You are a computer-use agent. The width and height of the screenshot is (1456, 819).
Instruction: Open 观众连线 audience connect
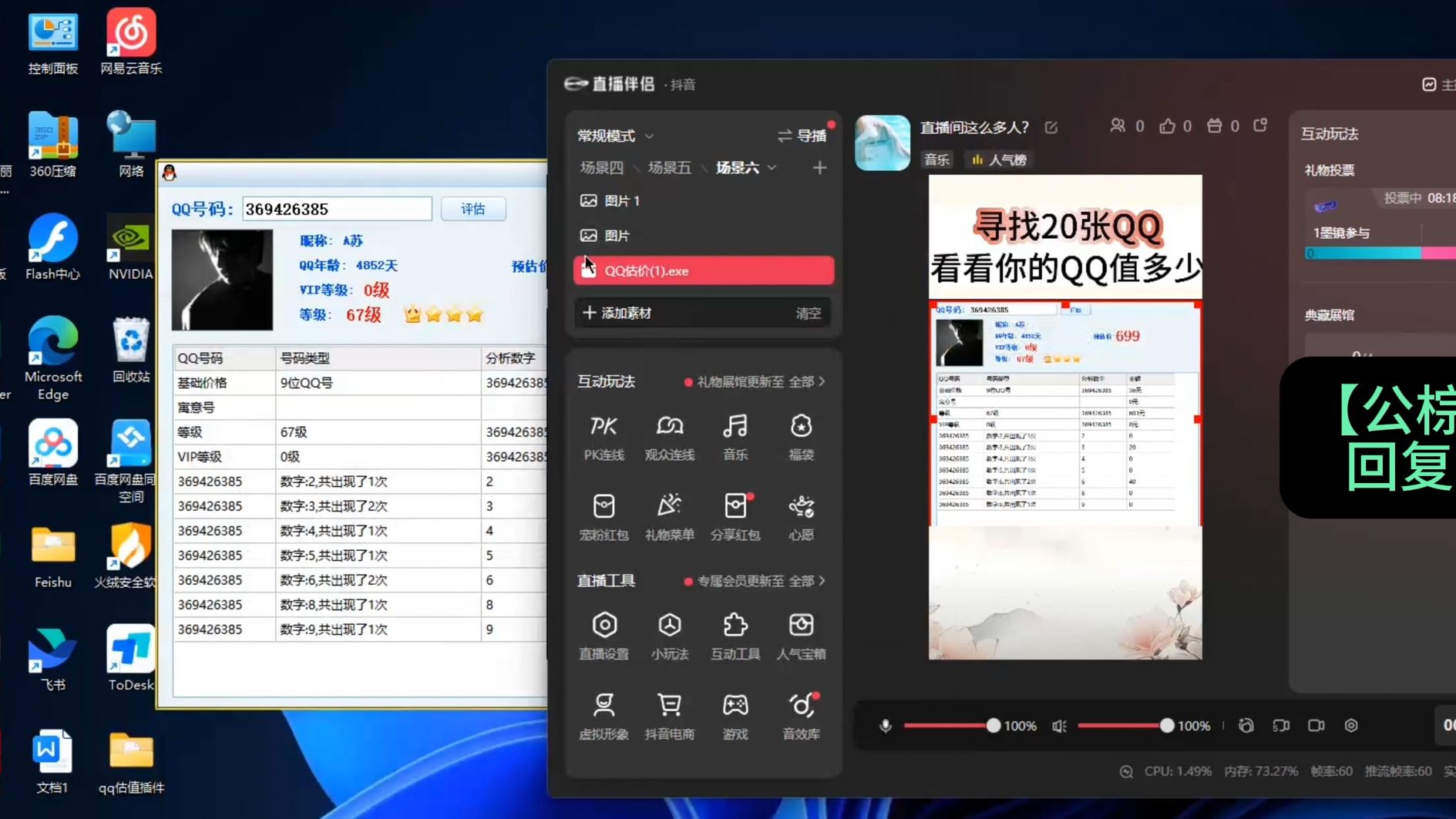669,437
